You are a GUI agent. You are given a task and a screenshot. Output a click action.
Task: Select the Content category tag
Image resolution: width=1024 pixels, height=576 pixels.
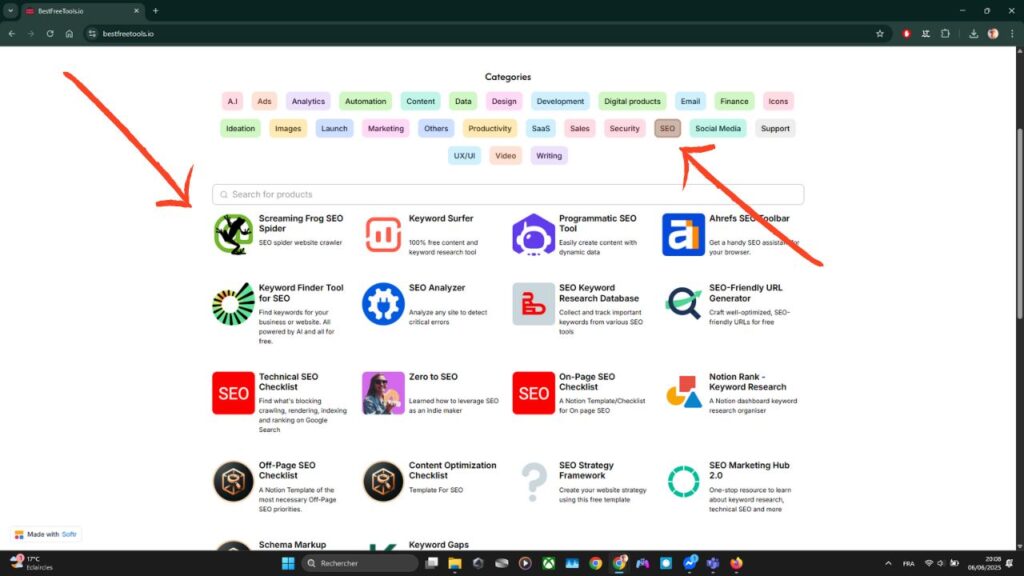(x=420, y=101)
